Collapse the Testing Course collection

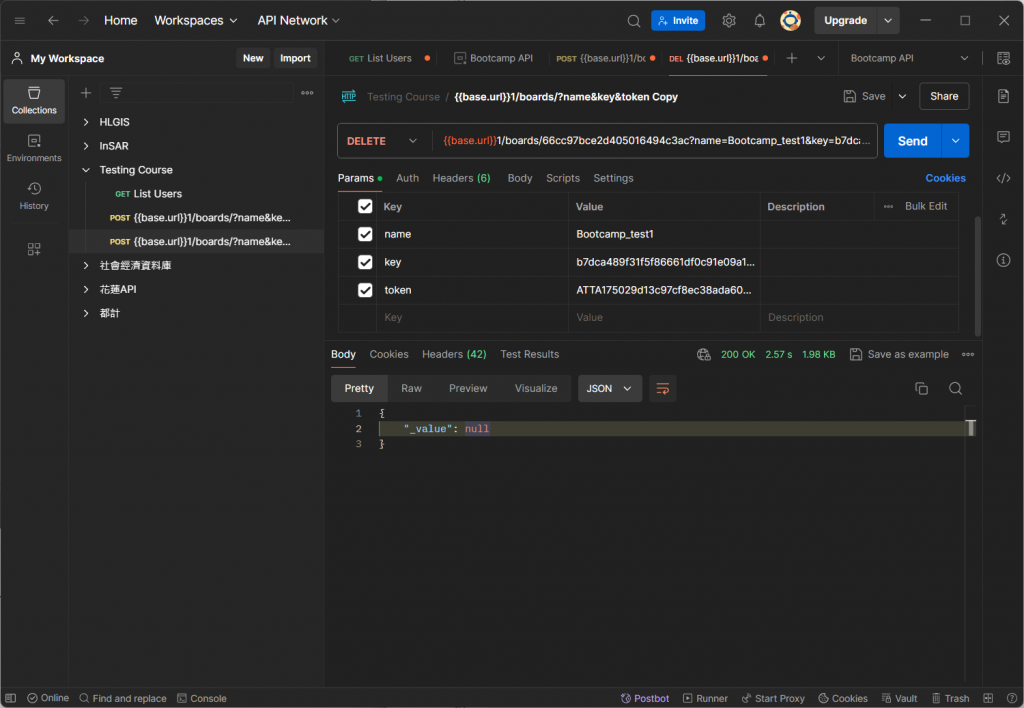86,170
